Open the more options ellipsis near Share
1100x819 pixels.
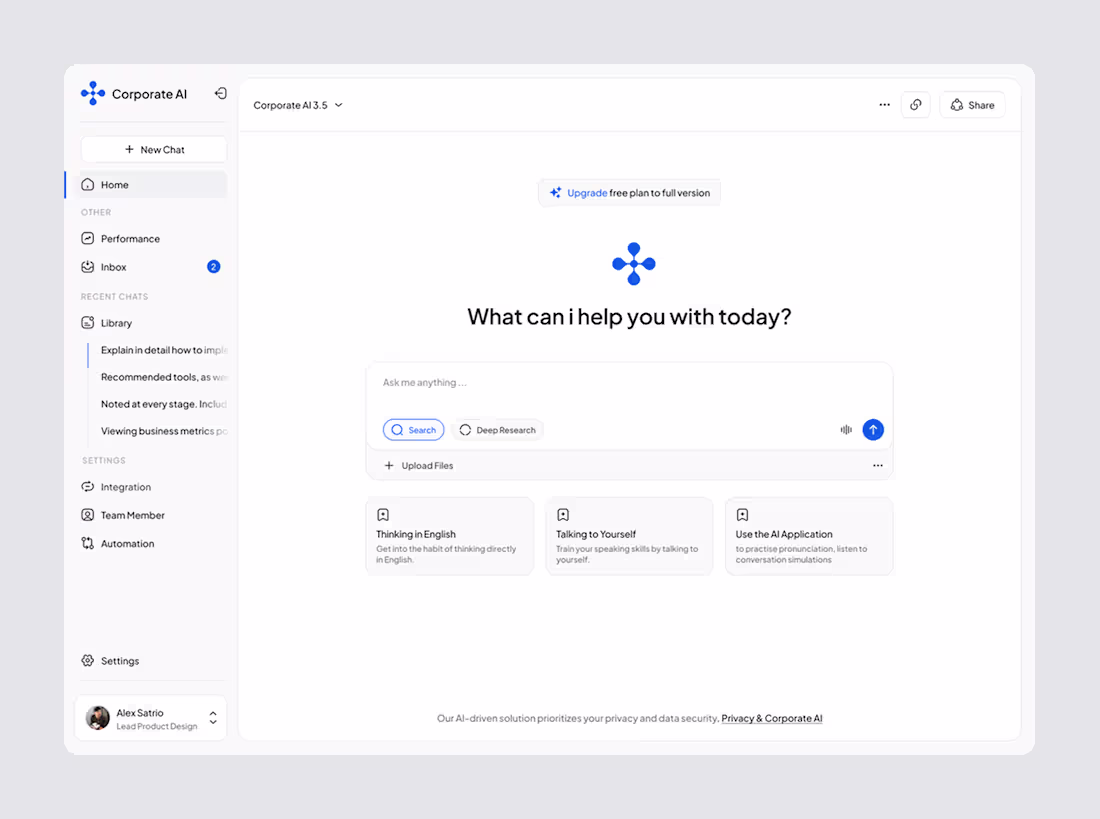click(x=884, y=104)
